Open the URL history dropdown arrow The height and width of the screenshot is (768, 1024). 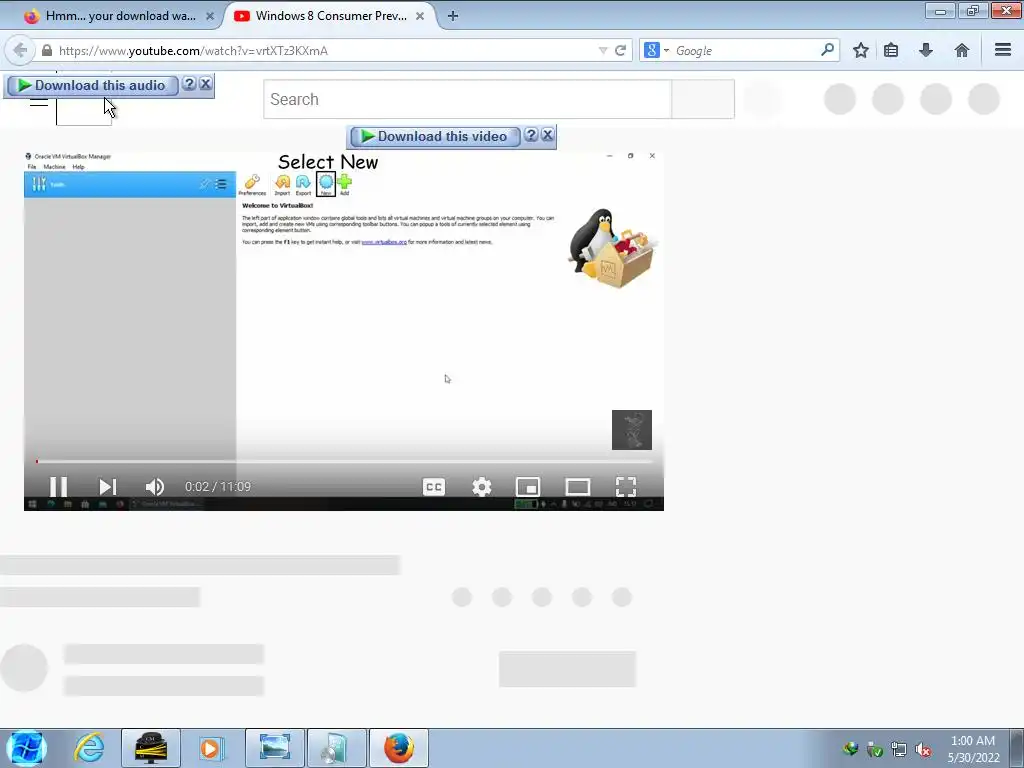(603, 50)
